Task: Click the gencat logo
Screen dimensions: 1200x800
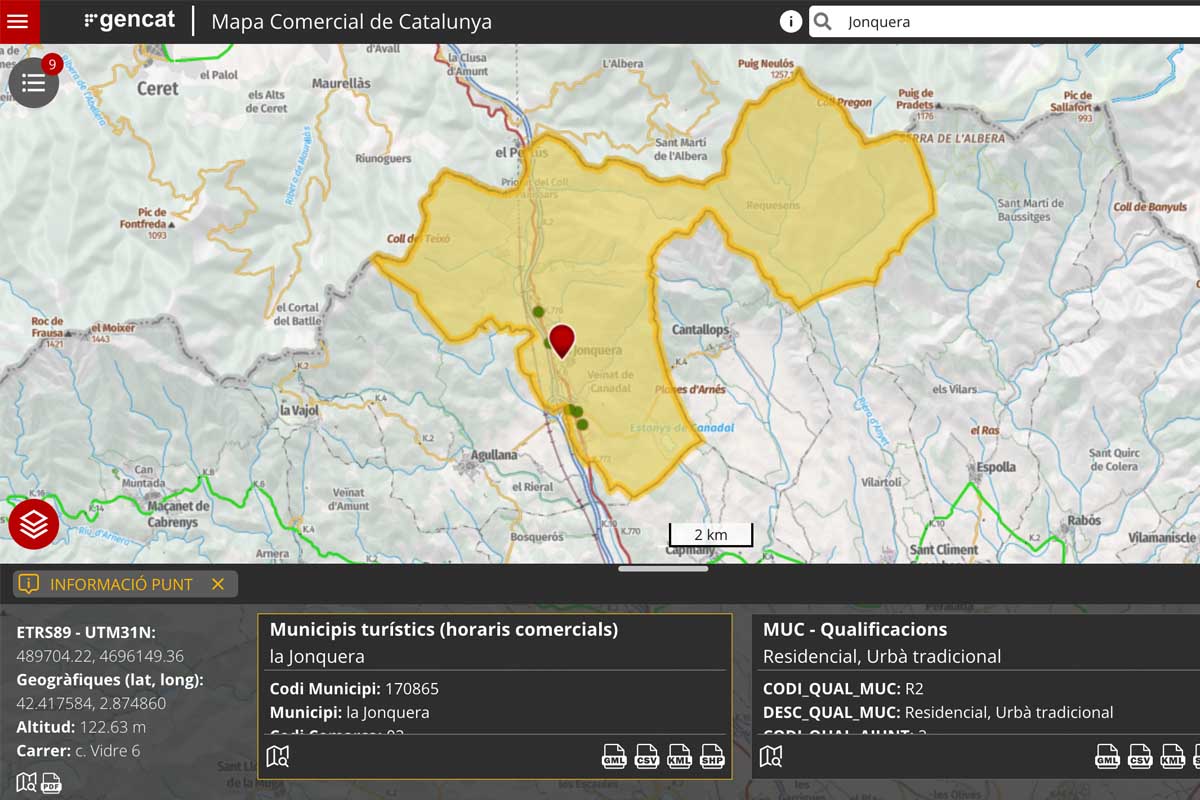Action: coord(130,21)
